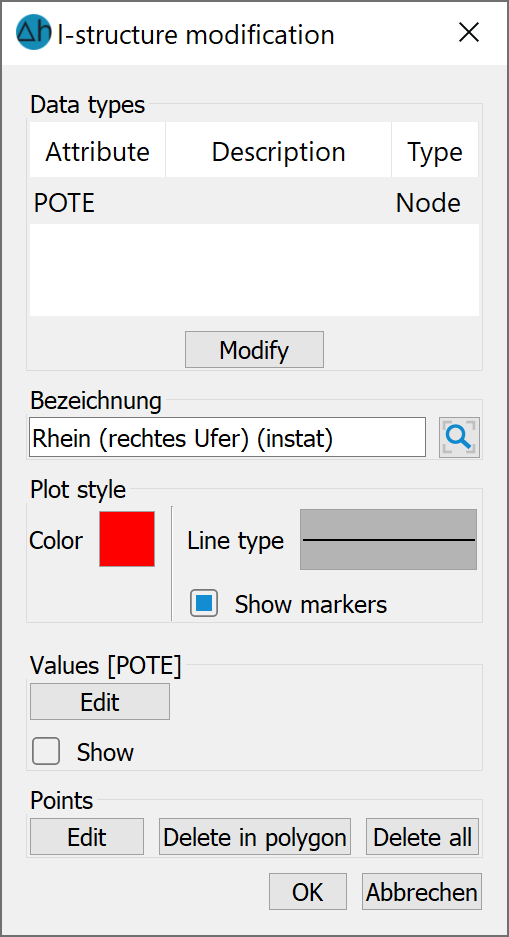Click Edit in the Points section
Image resolution: width=509 pixels, height=937 pixels.
tap(87, 837)
